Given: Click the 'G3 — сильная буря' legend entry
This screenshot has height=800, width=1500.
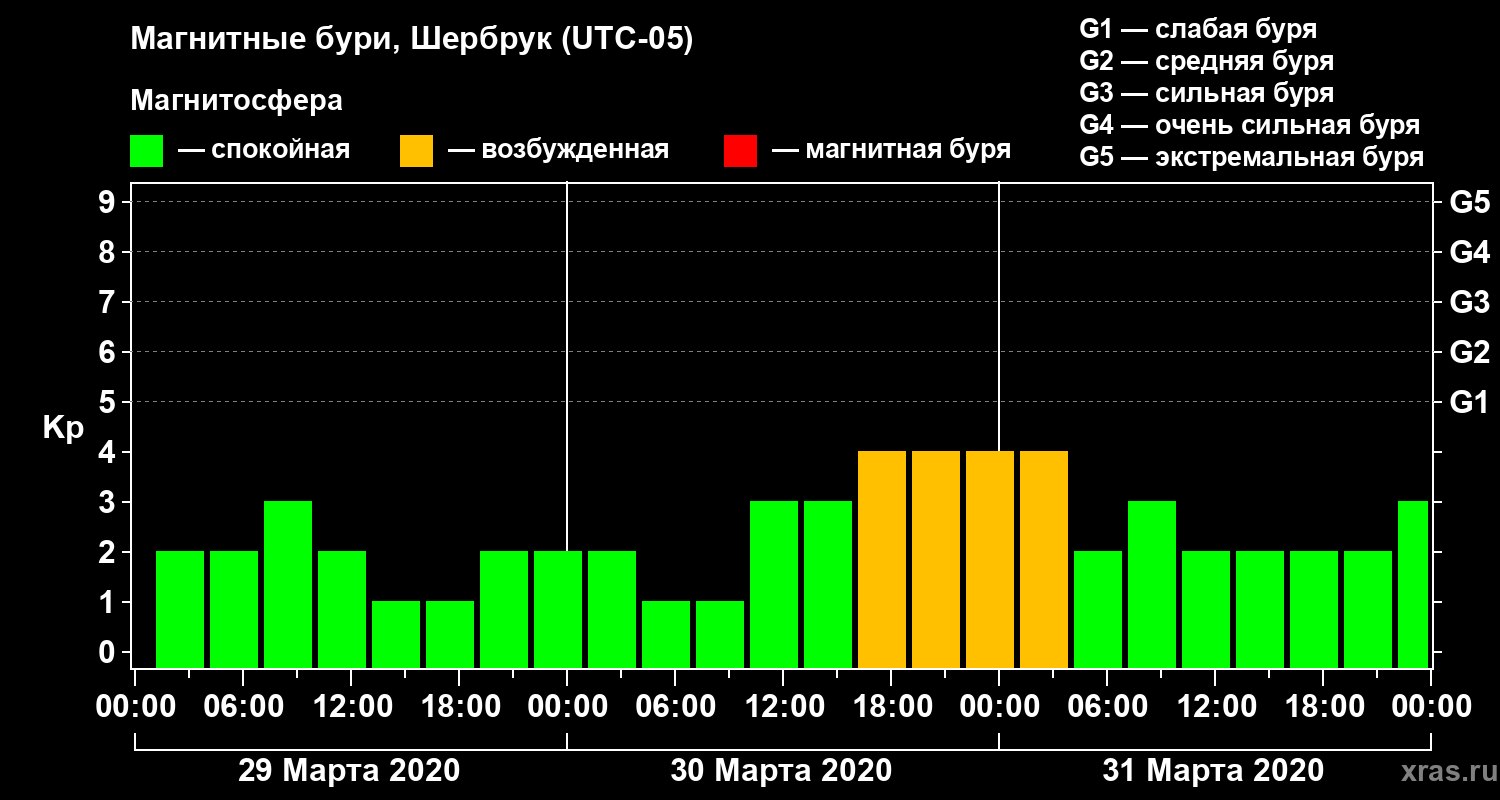Looking at the screenshot, I should (1207, 93).
